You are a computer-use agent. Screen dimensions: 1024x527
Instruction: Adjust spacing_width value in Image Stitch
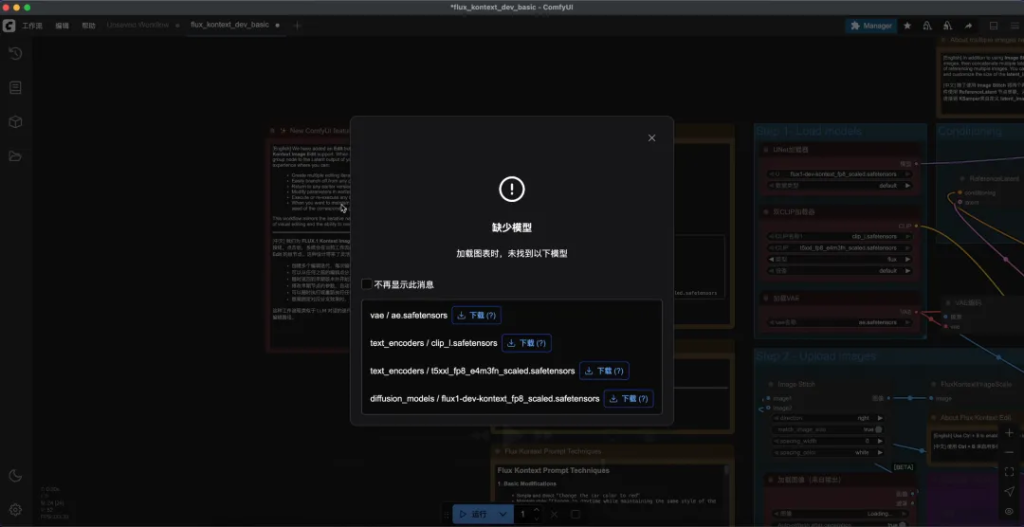[x=828, y=441]
